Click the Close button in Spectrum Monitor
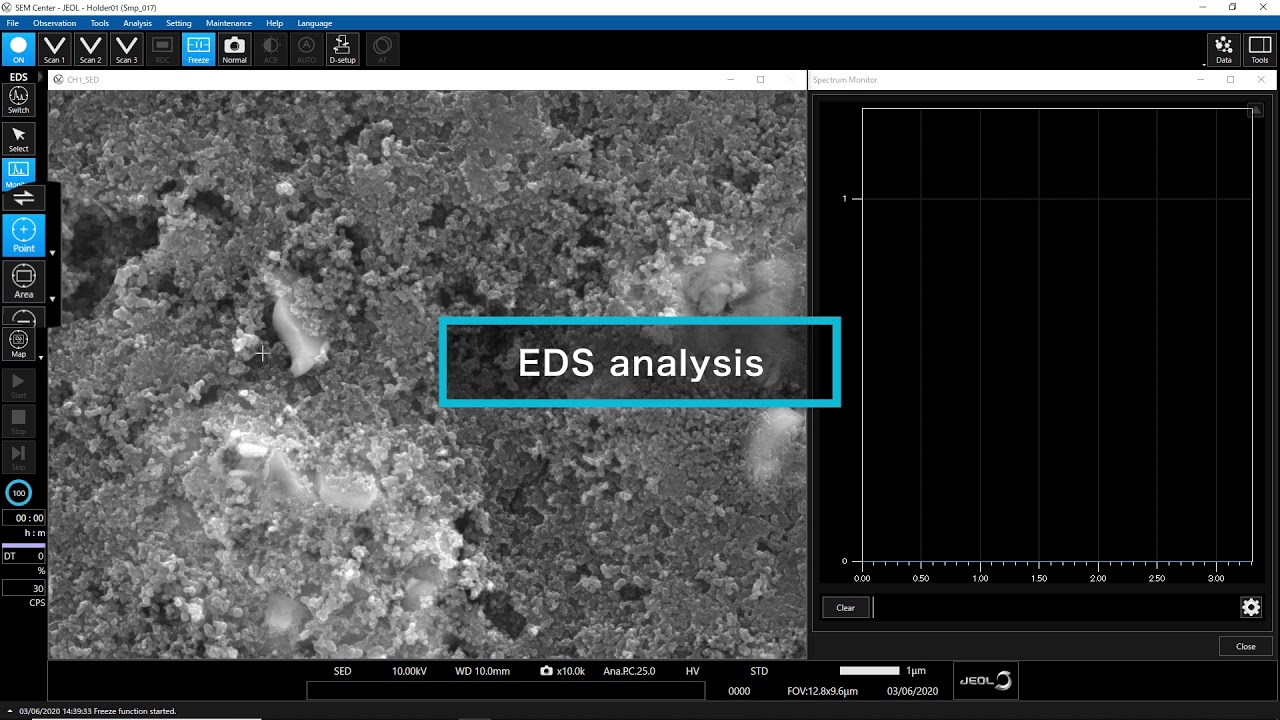1280x720 pixels. click(x=1245, y=646)
